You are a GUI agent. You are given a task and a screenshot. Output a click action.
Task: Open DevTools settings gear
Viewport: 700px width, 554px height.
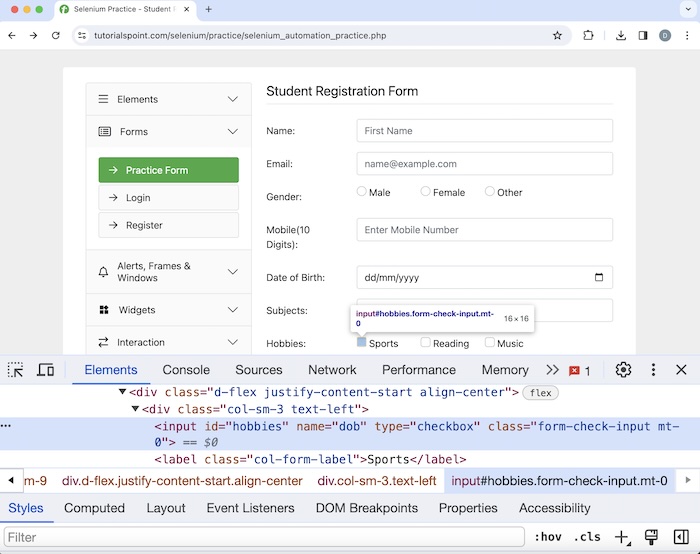tap(623, 370)
